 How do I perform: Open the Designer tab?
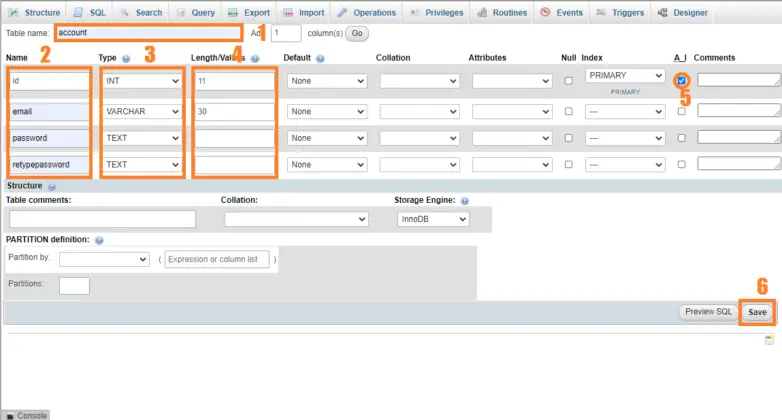(682, 12)
